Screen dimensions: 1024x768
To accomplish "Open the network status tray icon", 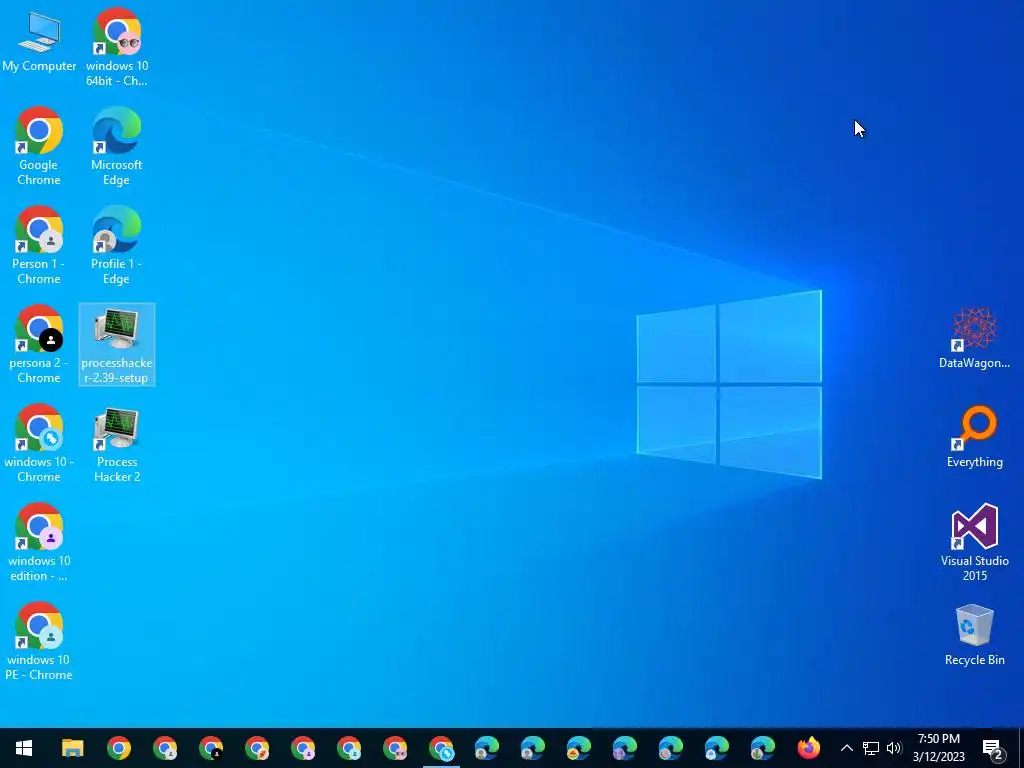I will coord(871,748).
